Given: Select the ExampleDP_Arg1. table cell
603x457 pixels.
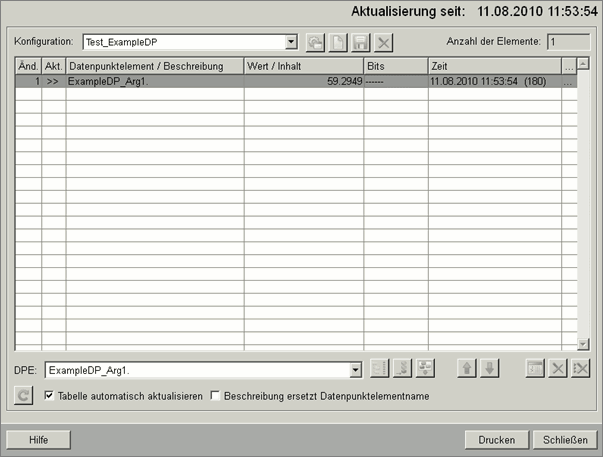Looking at the screenshot, I should click(x=155, y=81).
